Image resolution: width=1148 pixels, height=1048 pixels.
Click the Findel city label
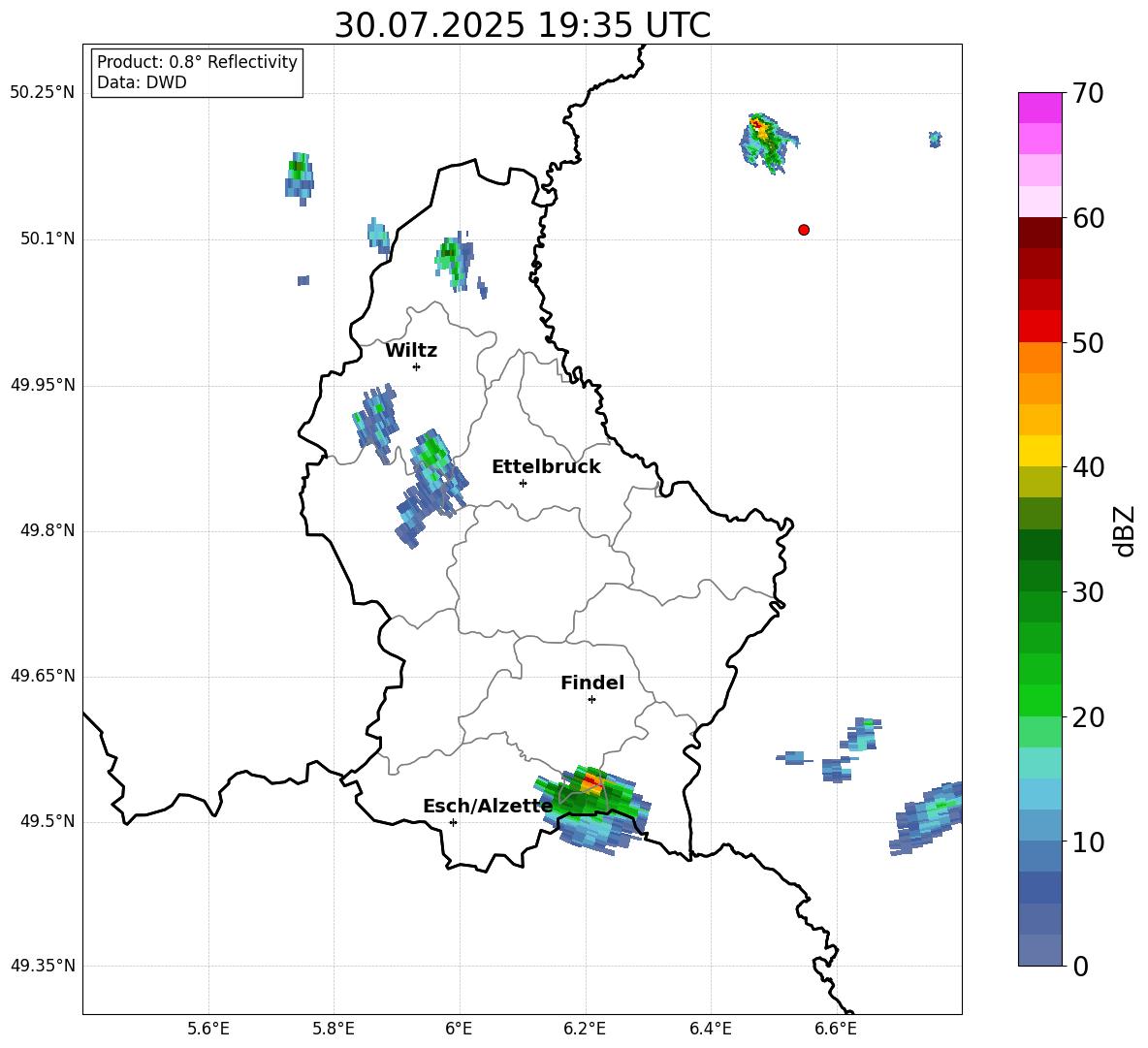[x=592, y=683]
